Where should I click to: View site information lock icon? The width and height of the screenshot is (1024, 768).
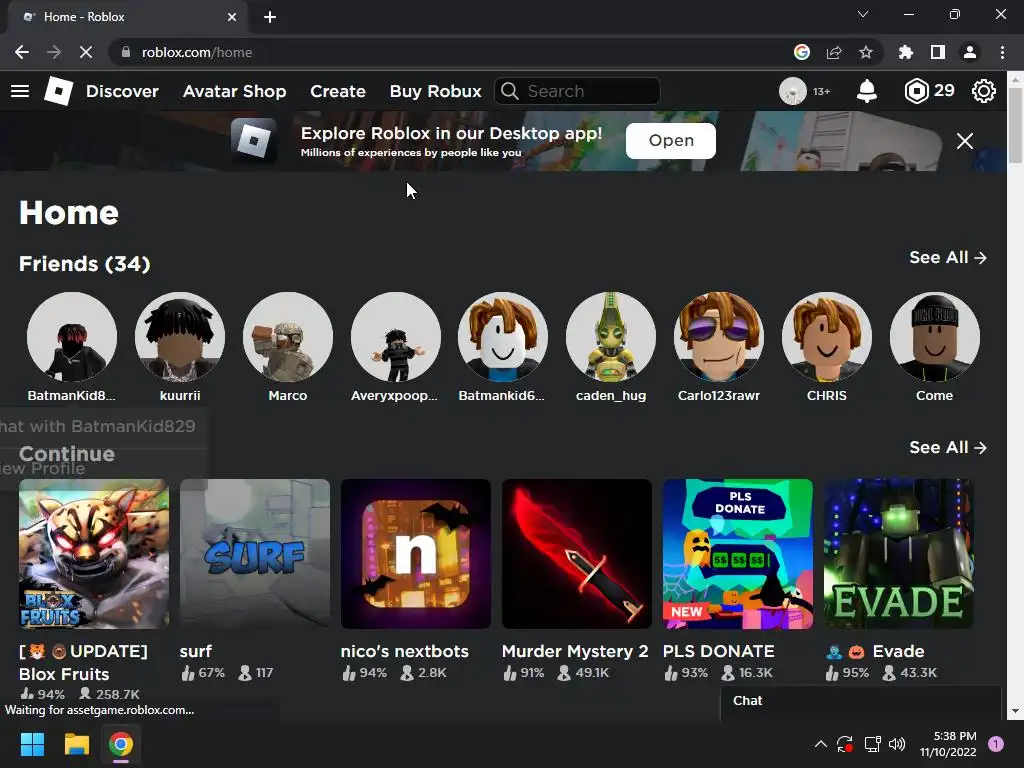click(126, 52)
